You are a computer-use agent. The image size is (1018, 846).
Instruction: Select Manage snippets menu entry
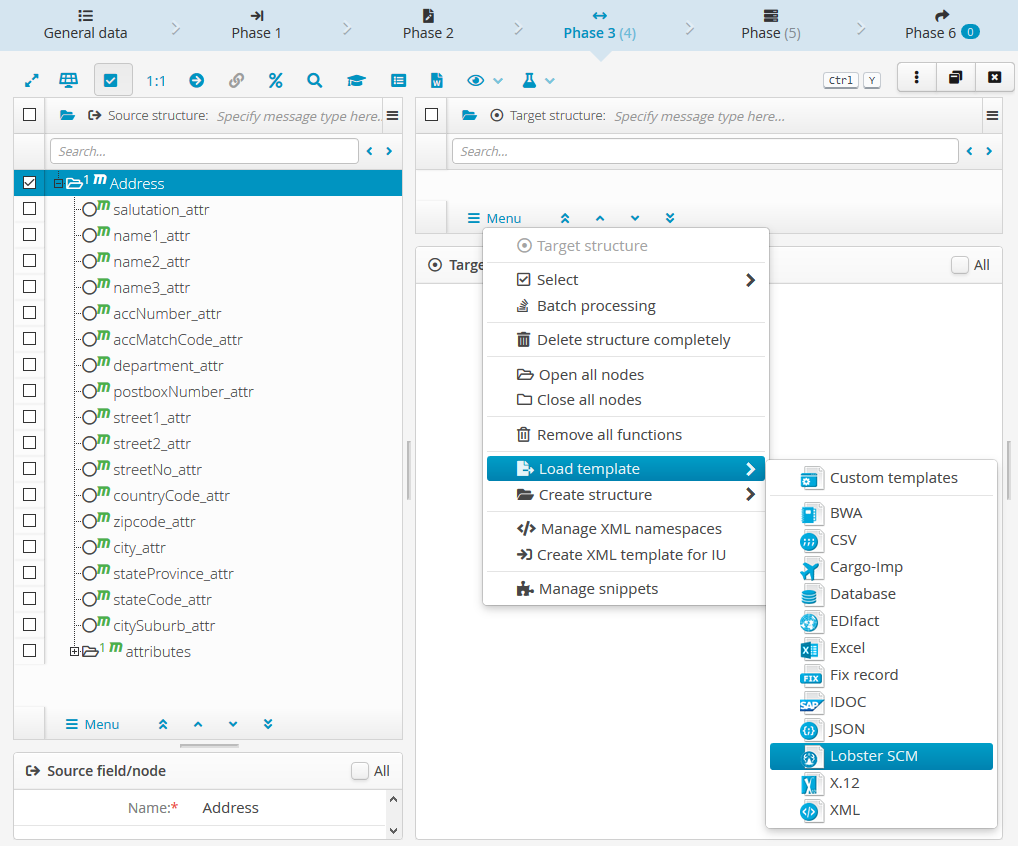626,589
